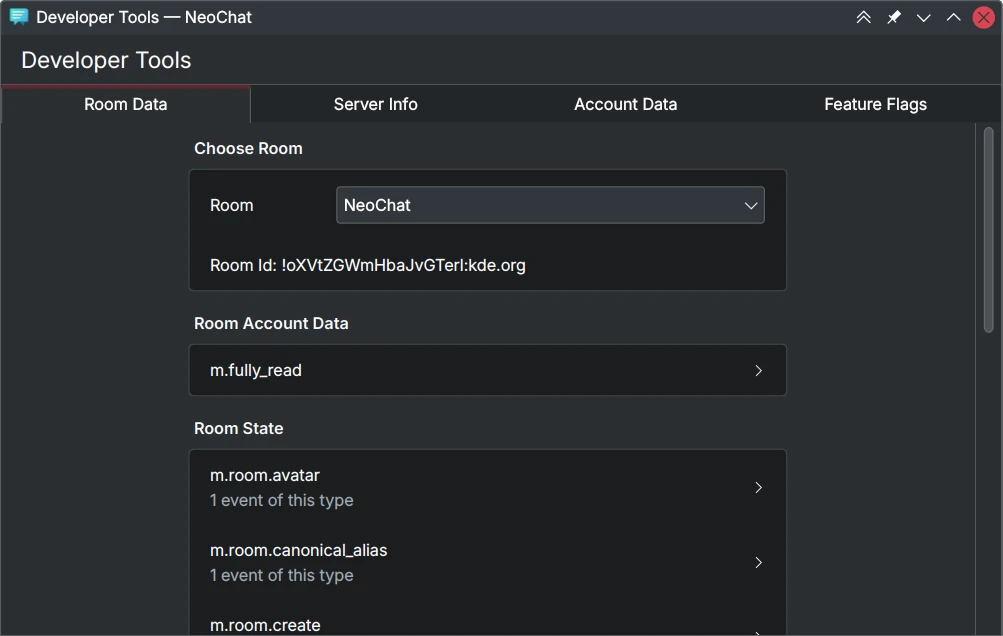The image size is (1003, 636).
Task: Minimize window using down chevron icon
Action: (923, 17)
